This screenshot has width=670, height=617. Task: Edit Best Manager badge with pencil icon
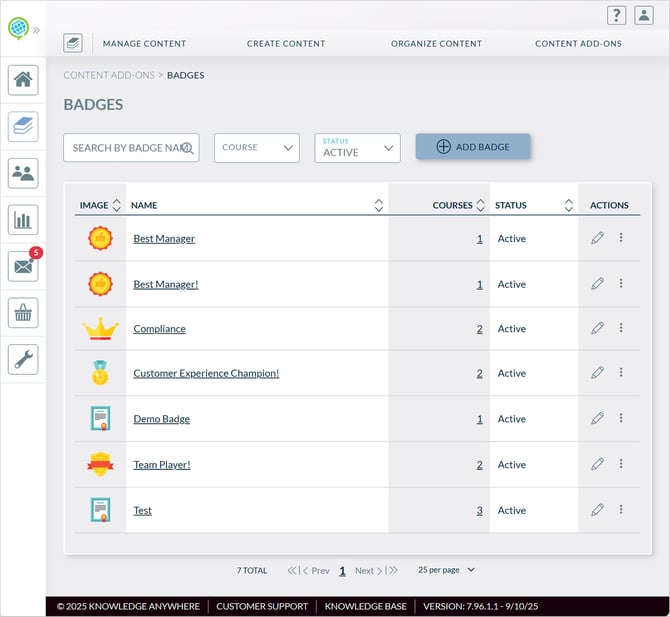(597, 238)
